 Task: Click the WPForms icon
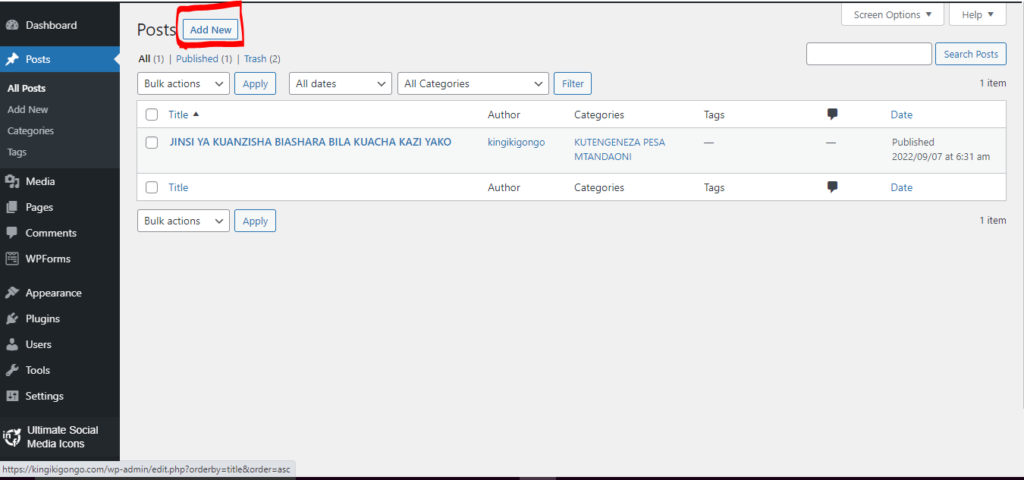click(12, 259)
